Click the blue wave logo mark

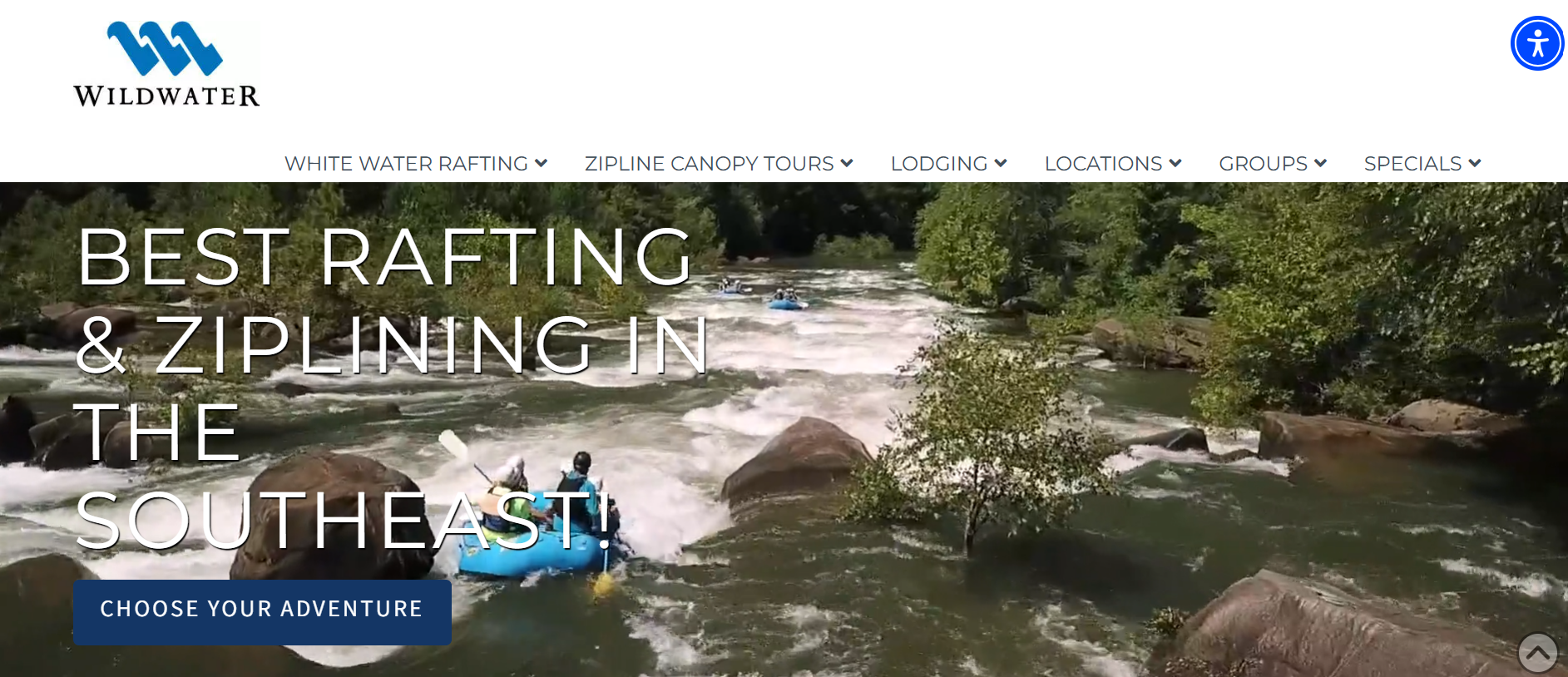[x=165, y=47]
